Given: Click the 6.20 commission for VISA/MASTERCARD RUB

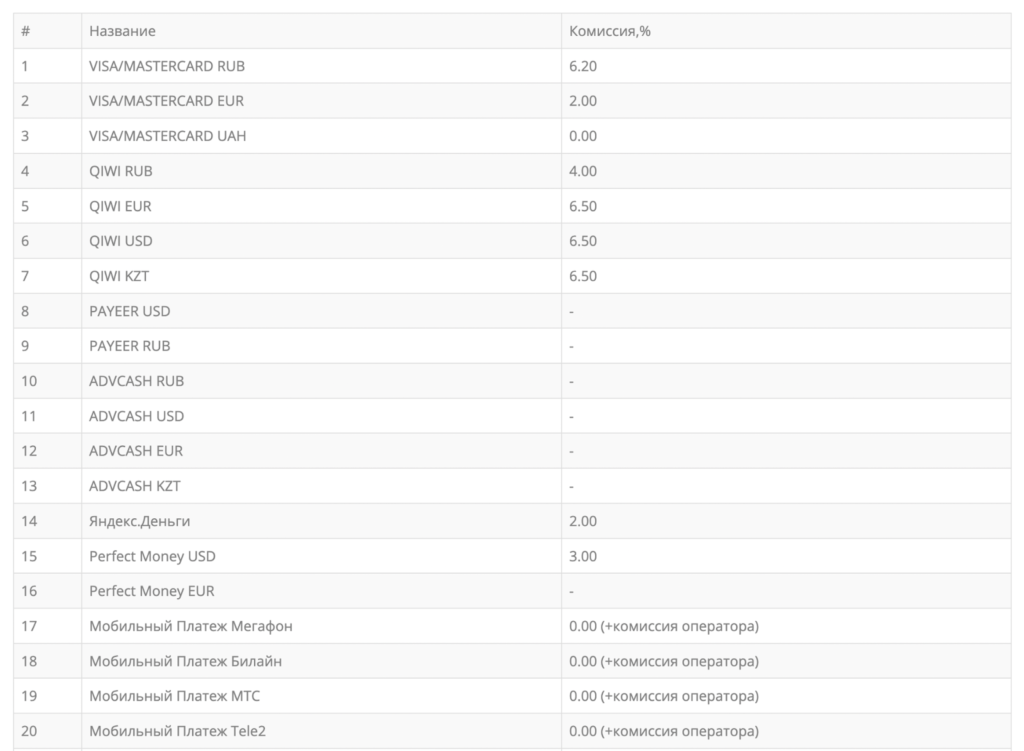Looking at the screenshot, I should [x=583, y=66].
